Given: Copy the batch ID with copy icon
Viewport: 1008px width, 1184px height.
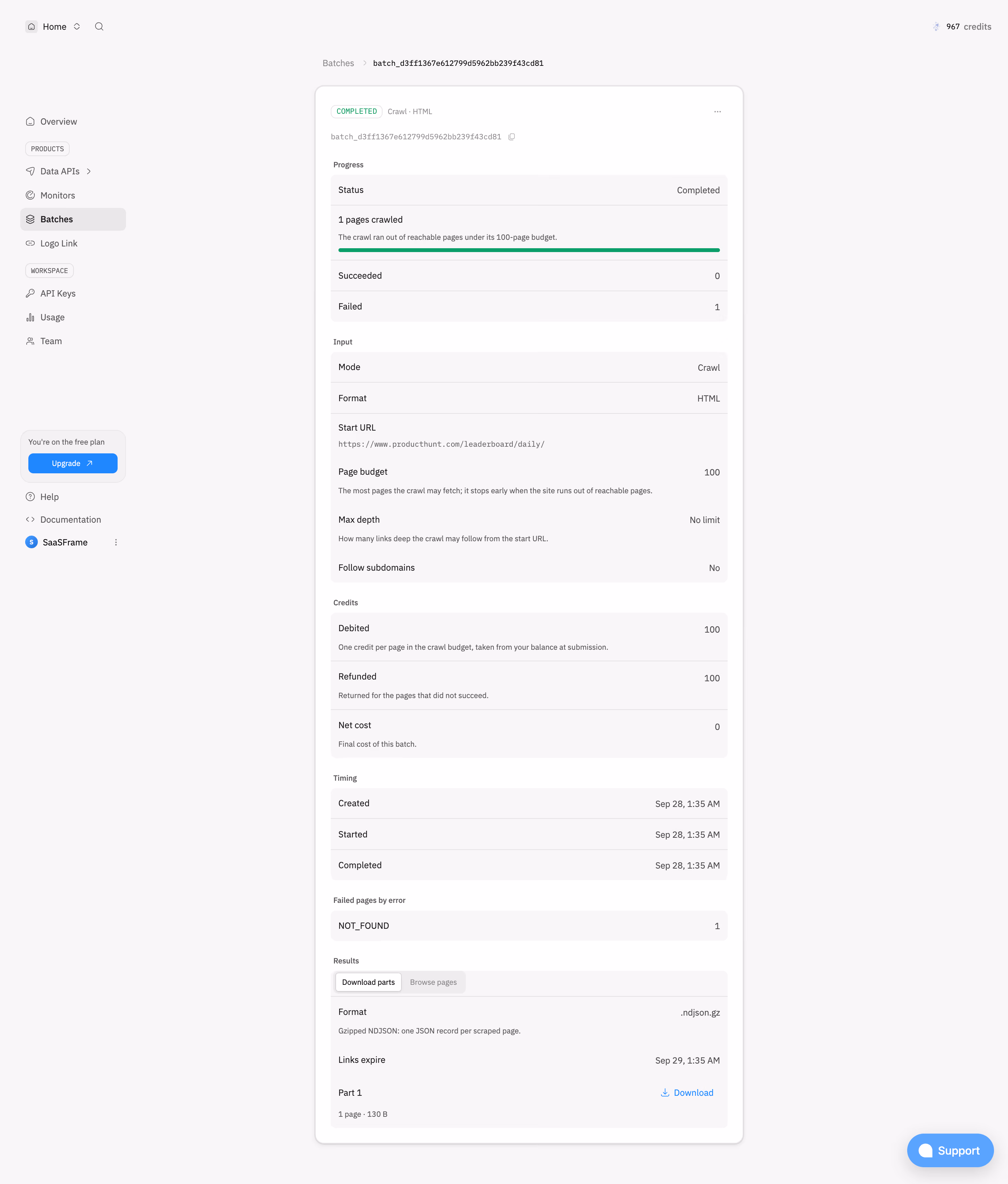Looking at the screenshot, I should tap(512, 137).
